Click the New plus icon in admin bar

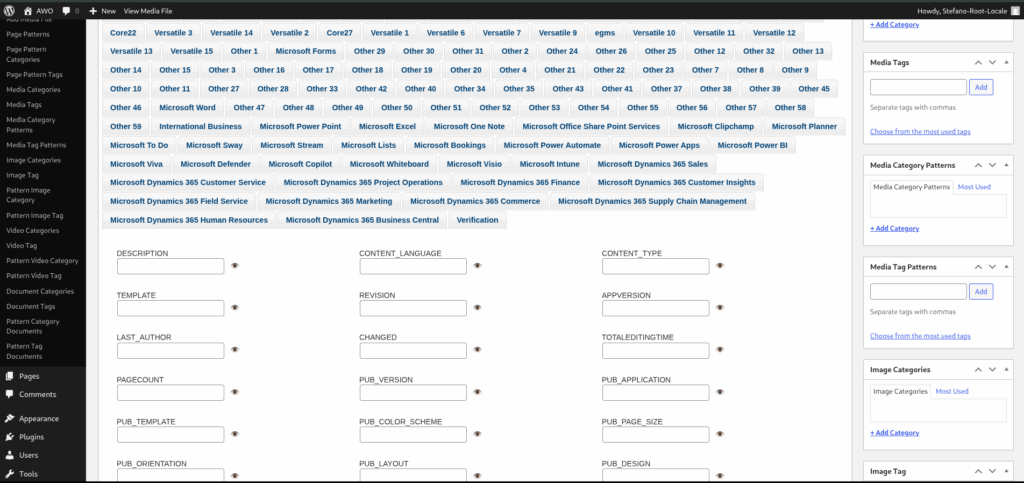coord(93,11)
